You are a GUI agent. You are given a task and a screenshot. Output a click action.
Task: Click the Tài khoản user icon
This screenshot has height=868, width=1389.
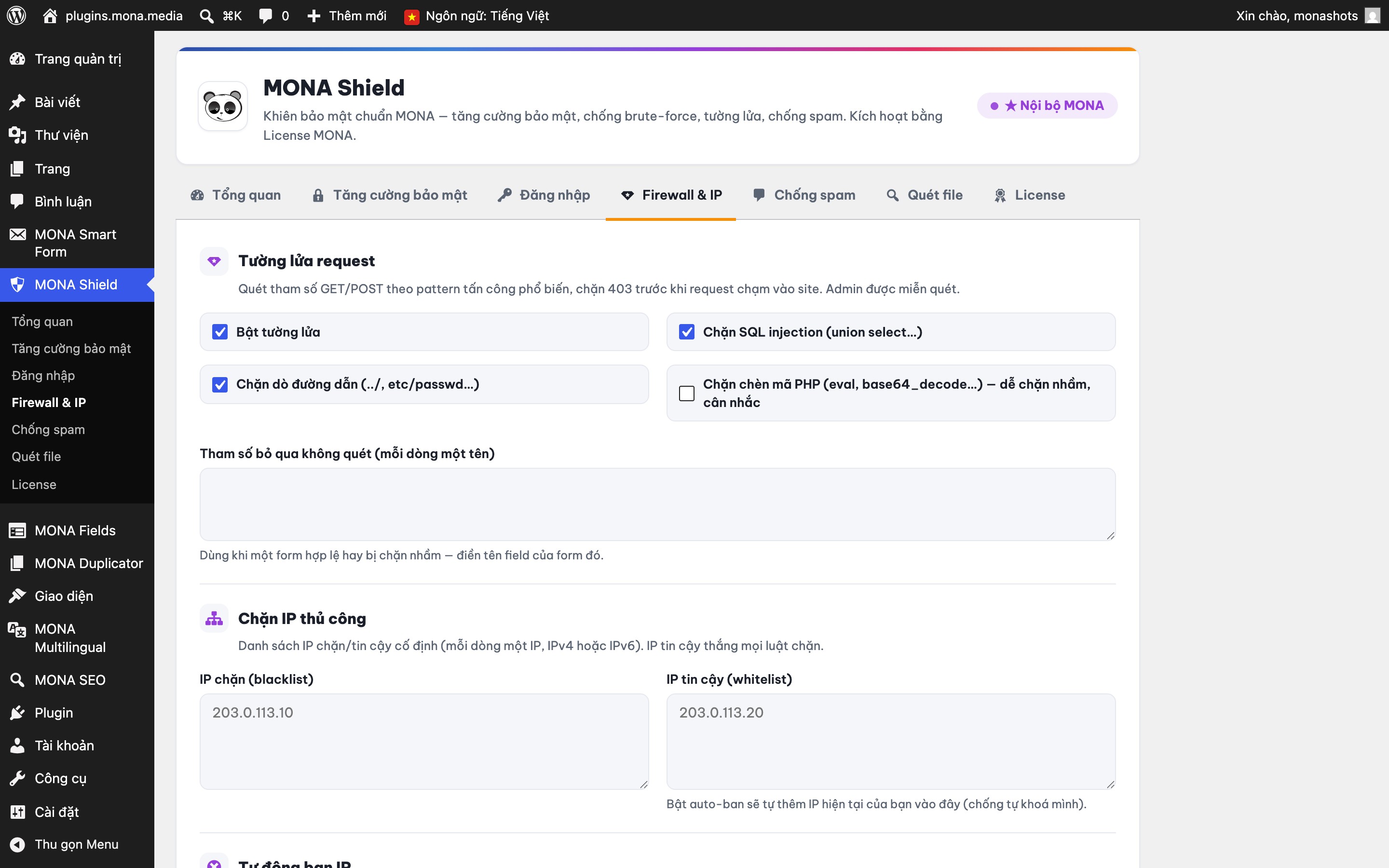point(17,745)
